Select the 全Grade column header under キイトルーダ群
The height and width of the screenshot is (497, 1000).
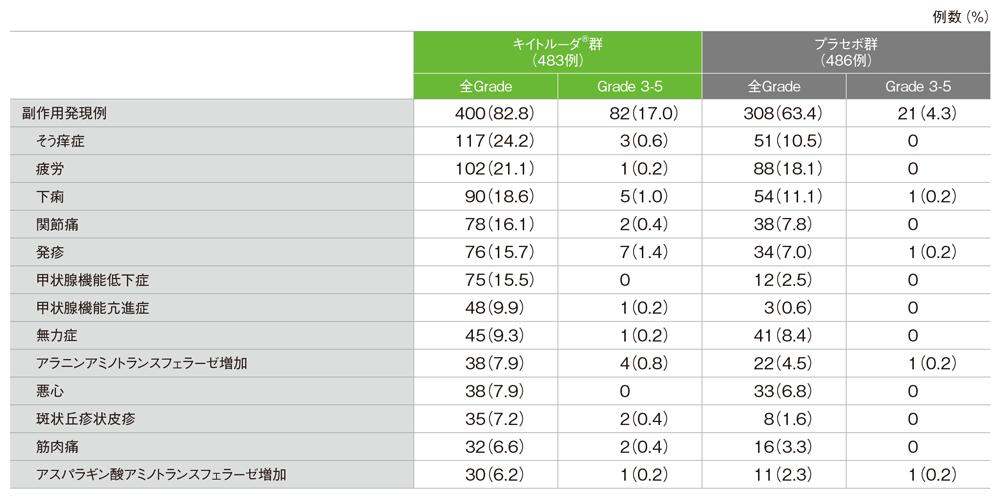tap(485, 87)
